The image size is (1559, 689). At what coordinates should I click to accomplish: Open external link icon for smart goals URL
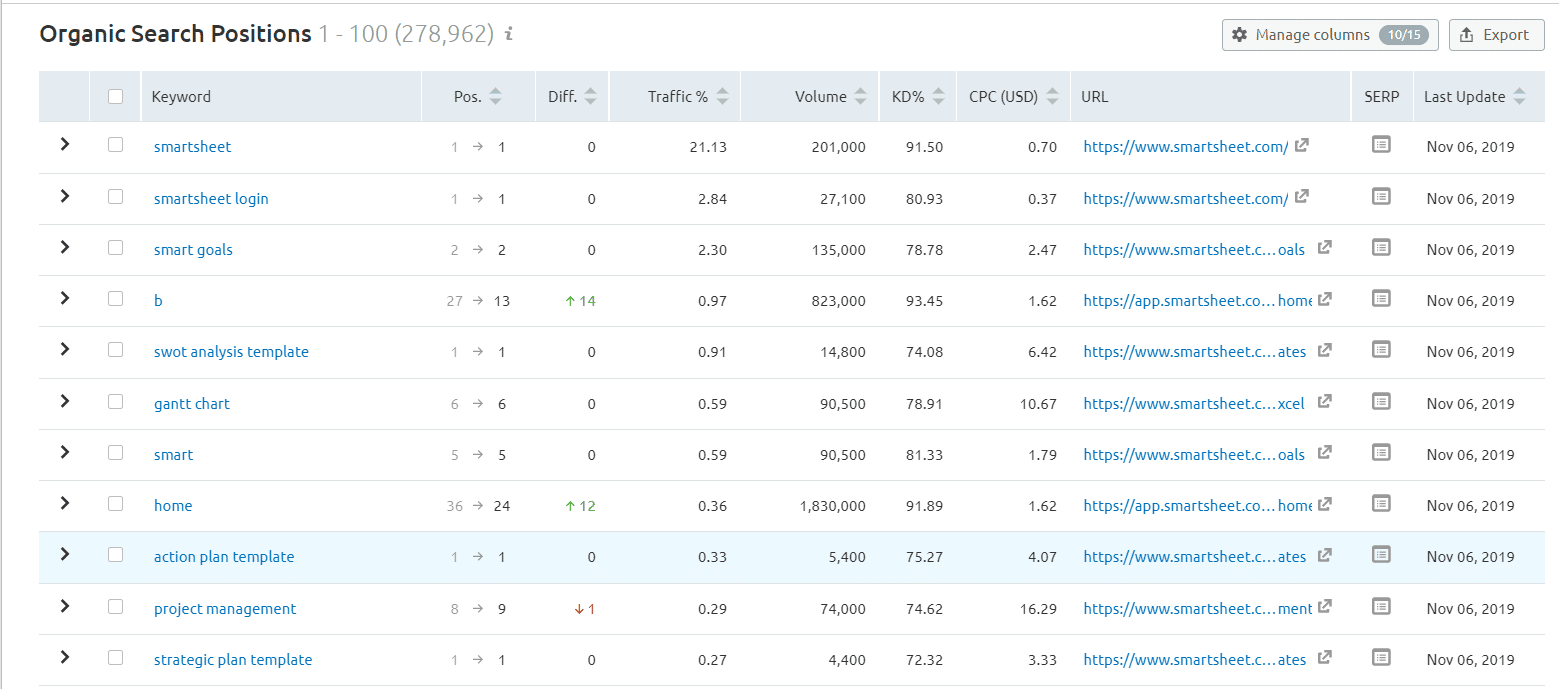1324,247
